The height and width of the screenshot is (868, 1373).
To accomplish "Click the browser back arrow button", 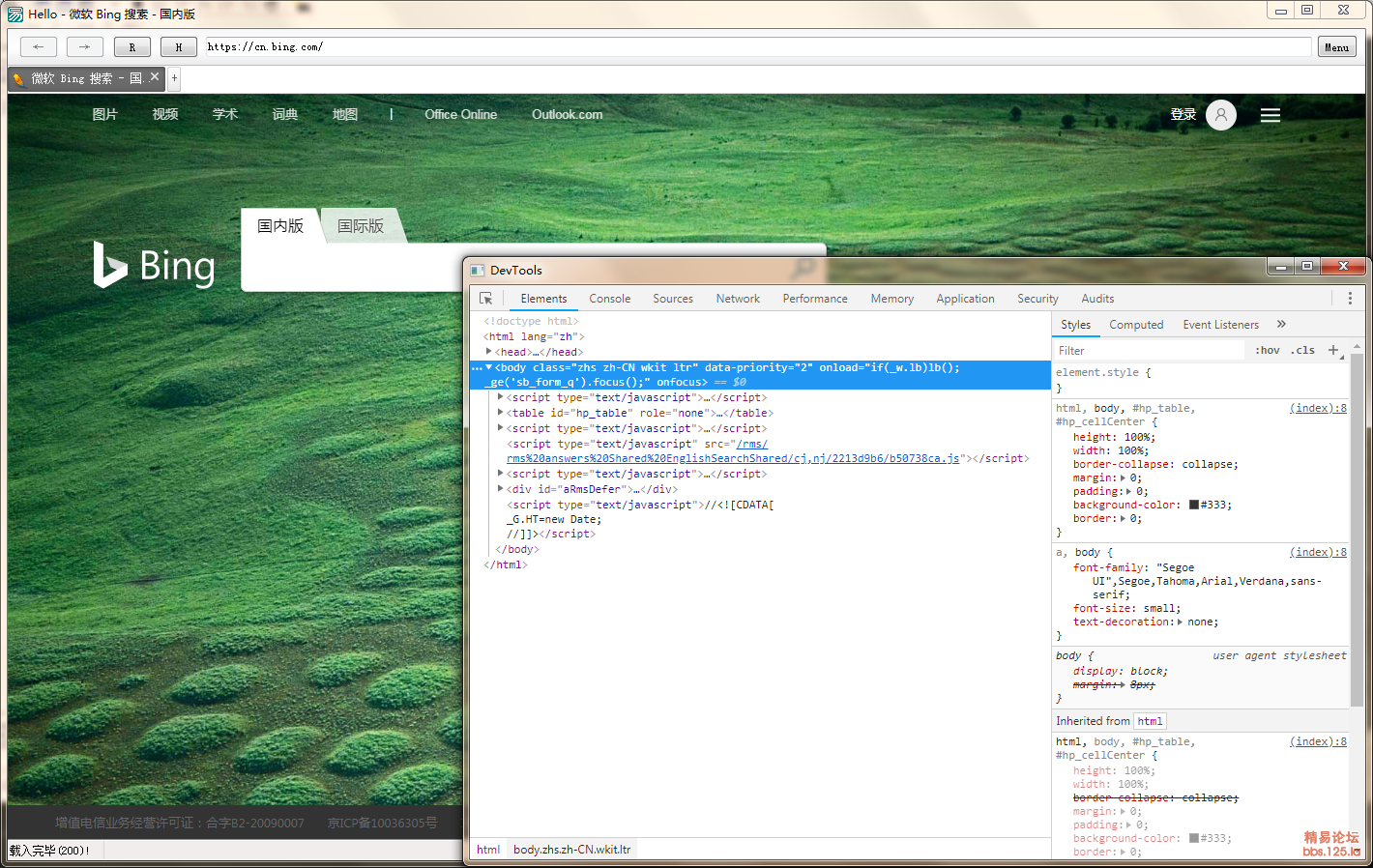I will coord(39,46).
